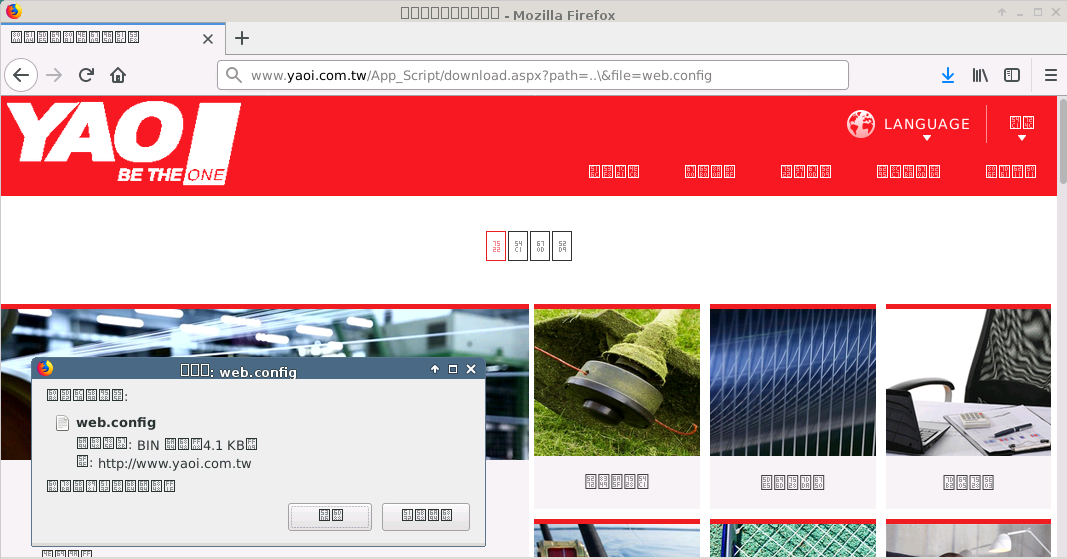
Task: Click the up-arrow button on Firefox title bar
Action: pos(1002,12)
